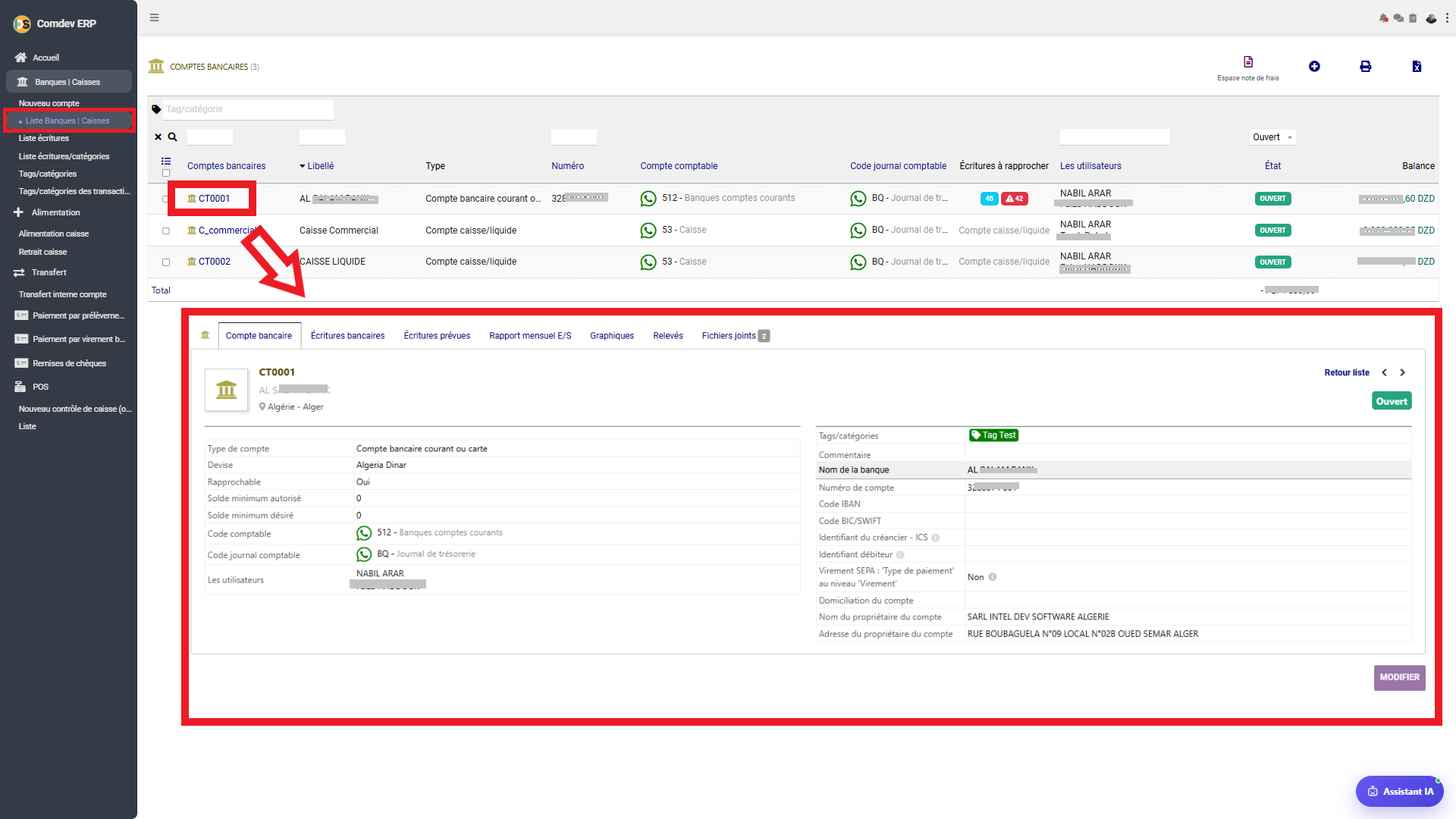Go to previous account with left chevron
This screenshot has height=819, width=1456.
tap(1385, 372)
